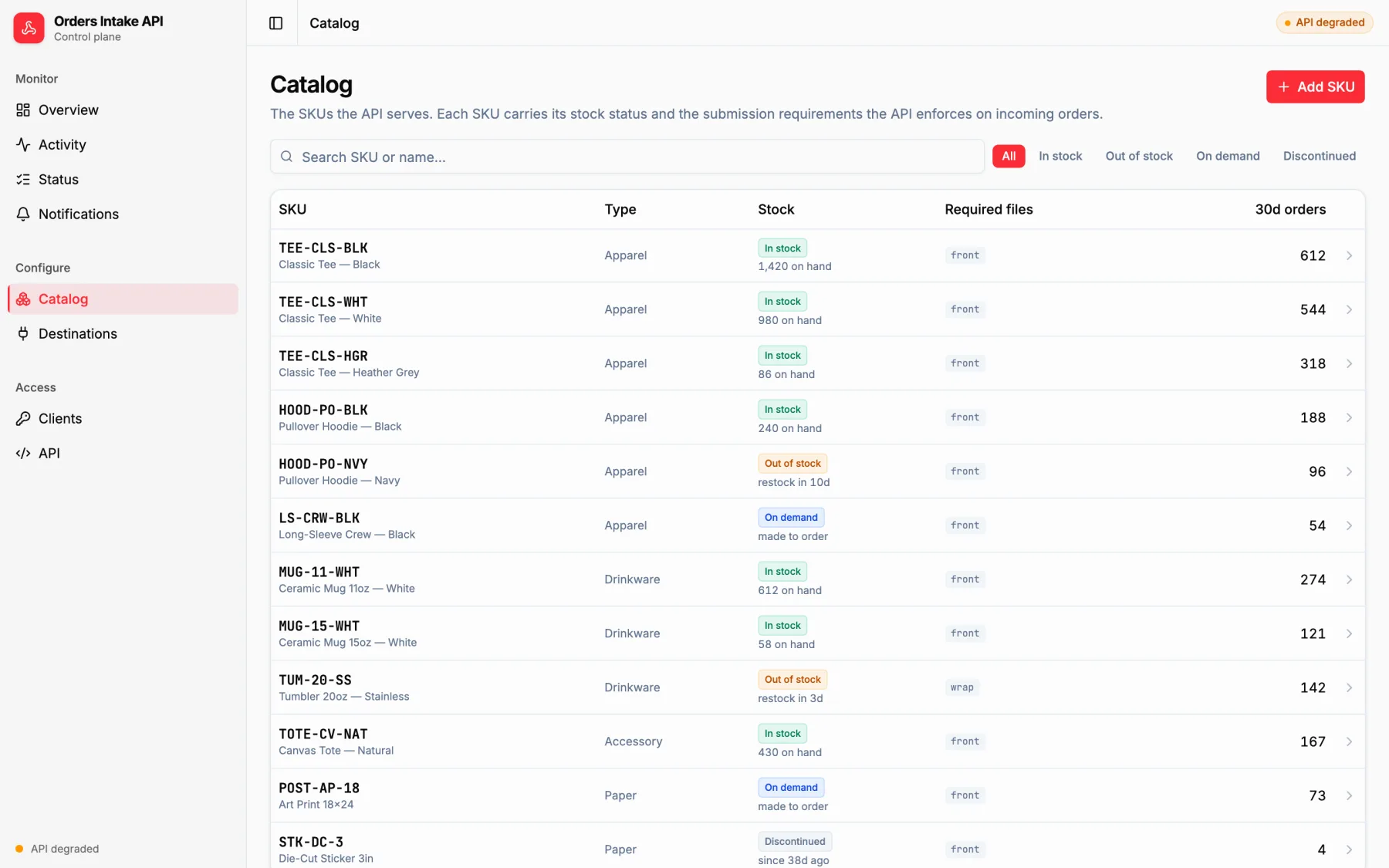Click the search magnifier icon
Viewport: 1389px width, 868px height.
[286, 157]
